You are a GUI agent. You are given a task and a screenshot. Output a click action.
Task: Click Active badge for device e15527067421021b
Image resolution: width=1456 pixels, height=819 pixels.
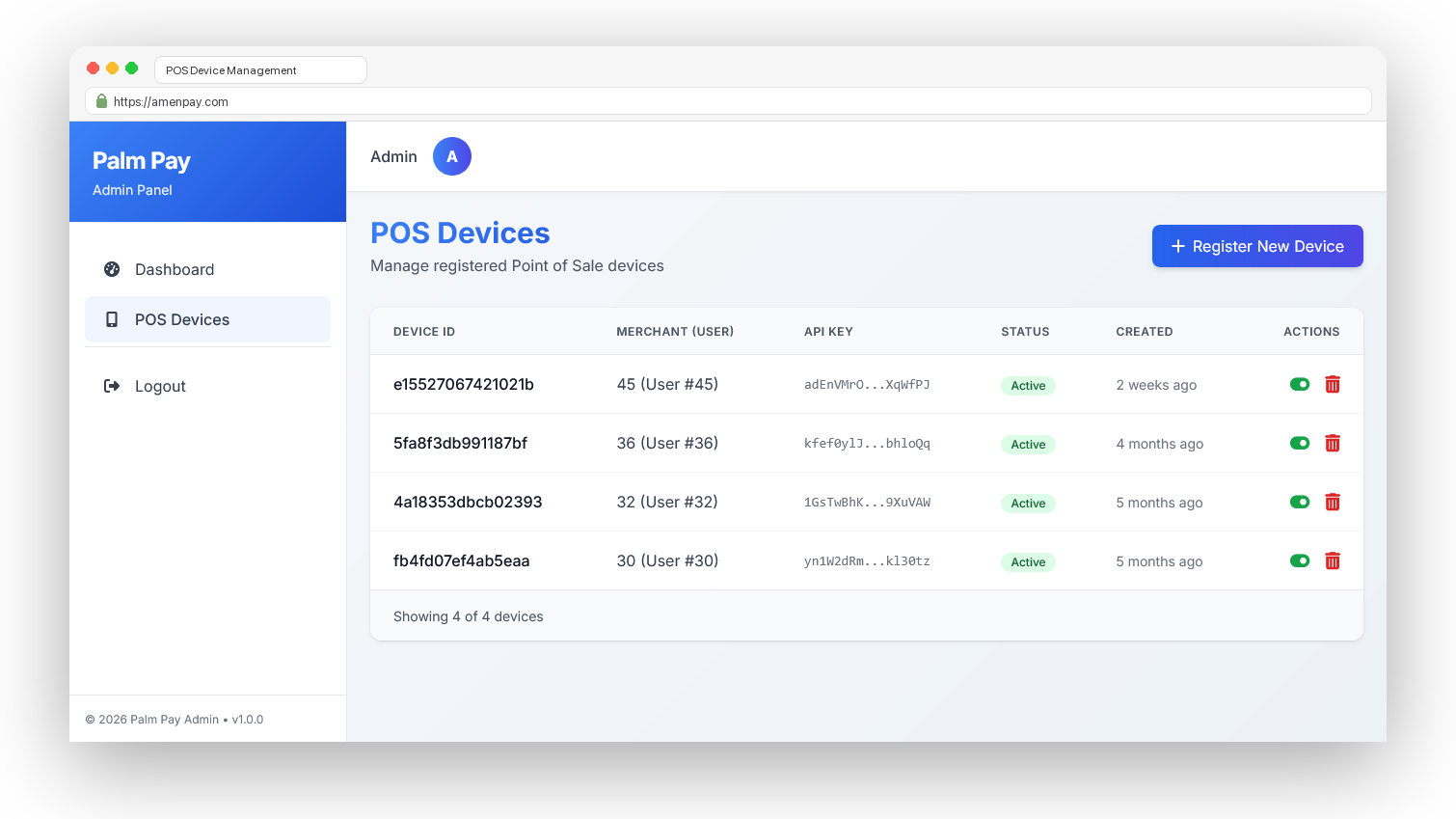(1028, 385)
